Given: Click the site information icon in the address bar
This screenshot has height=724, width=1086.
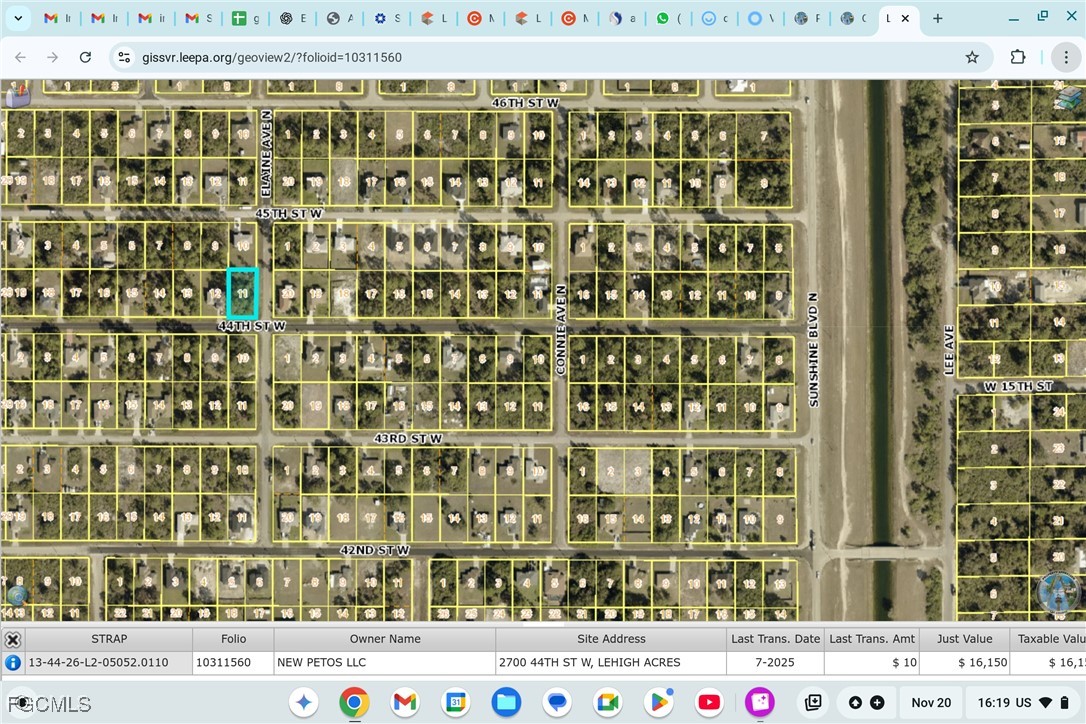Looking at the screenshot, I should (x=123, y=57).
